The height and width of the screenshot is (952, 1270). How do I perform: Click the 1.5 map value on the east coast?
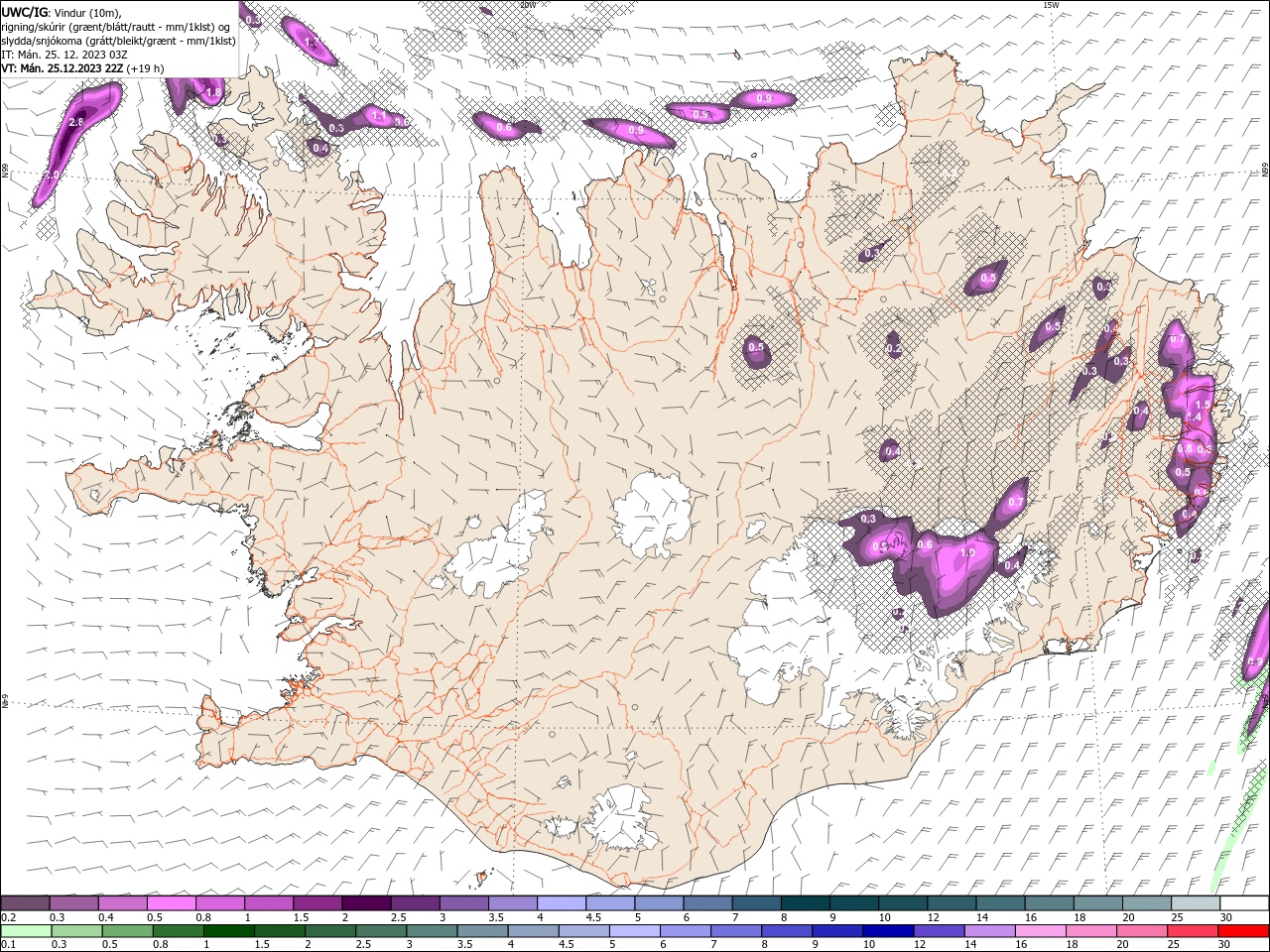(x=1203, y=405)
